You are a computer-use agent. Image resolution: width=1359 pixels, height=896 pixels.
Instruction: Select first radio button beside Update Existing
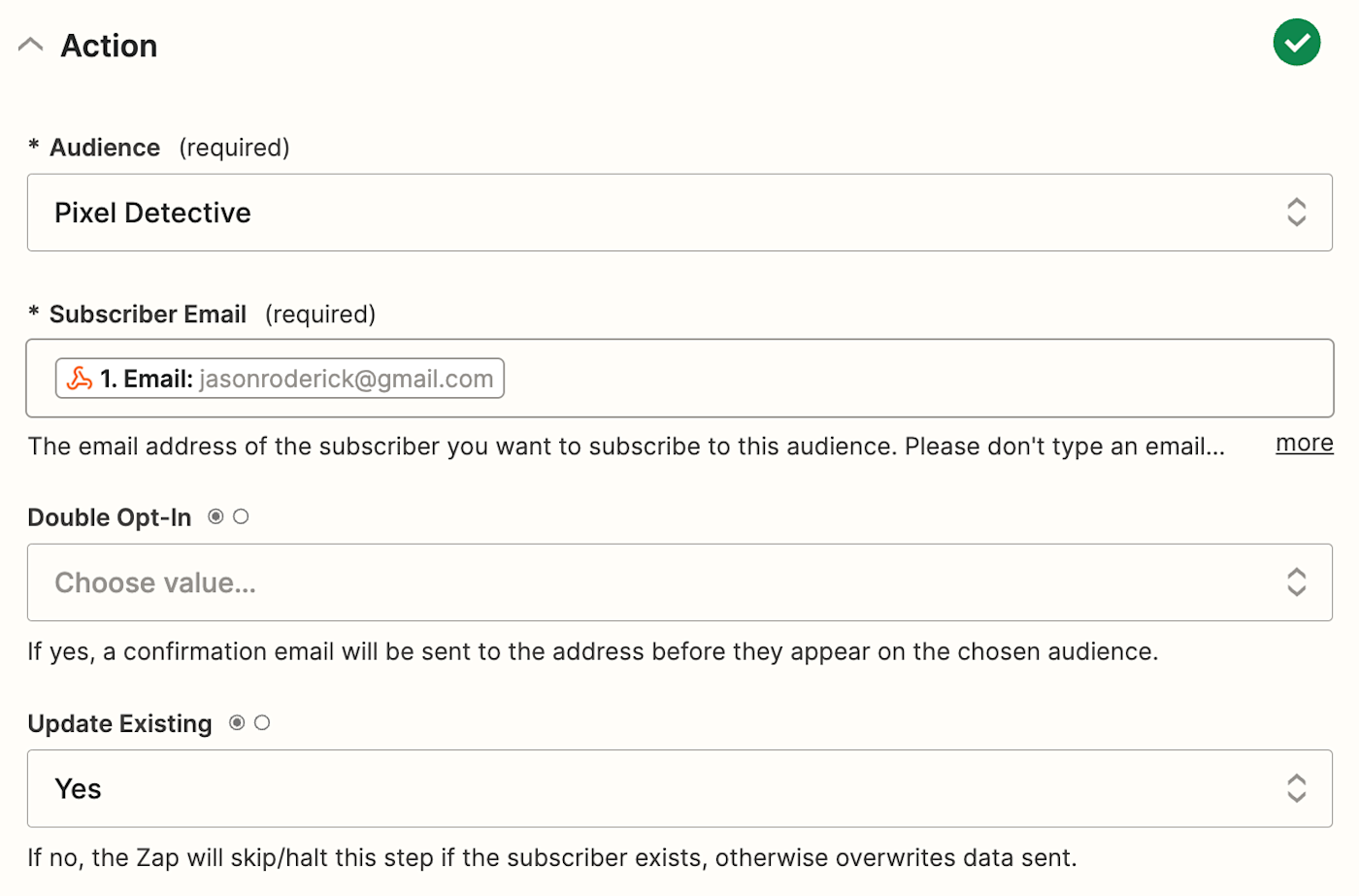pos(237,722)
